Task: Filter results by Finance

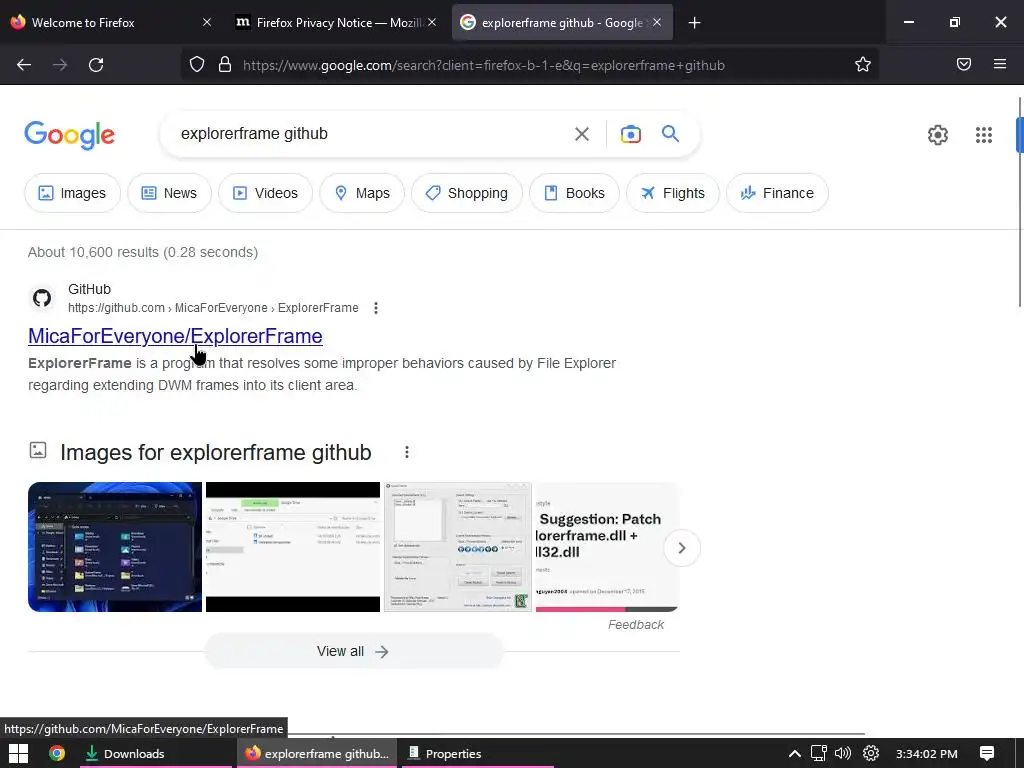Action: (777, 193)
